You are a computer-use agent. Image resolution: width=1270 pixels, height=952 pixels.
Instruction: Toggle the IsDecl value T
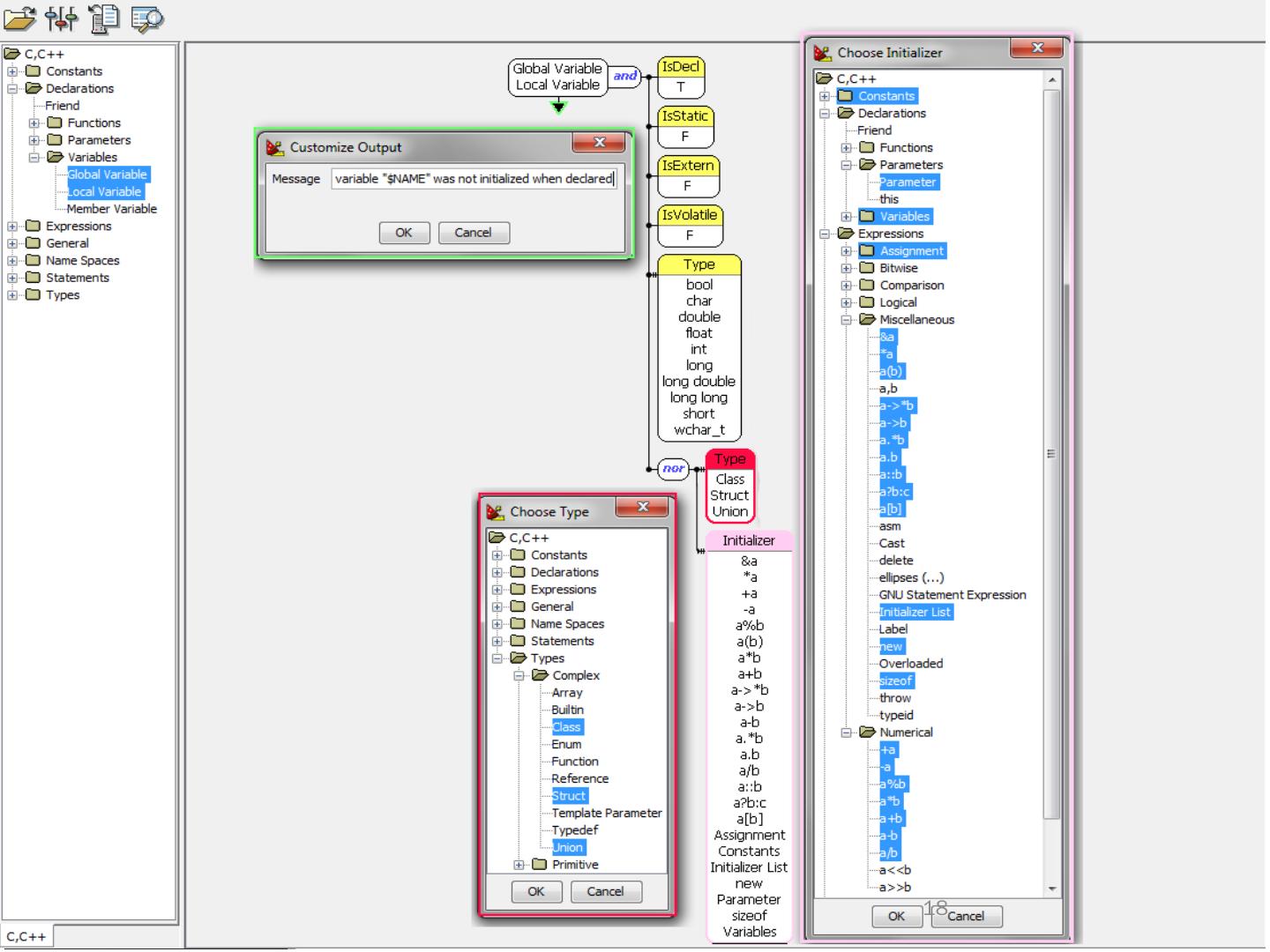(680, 87)
